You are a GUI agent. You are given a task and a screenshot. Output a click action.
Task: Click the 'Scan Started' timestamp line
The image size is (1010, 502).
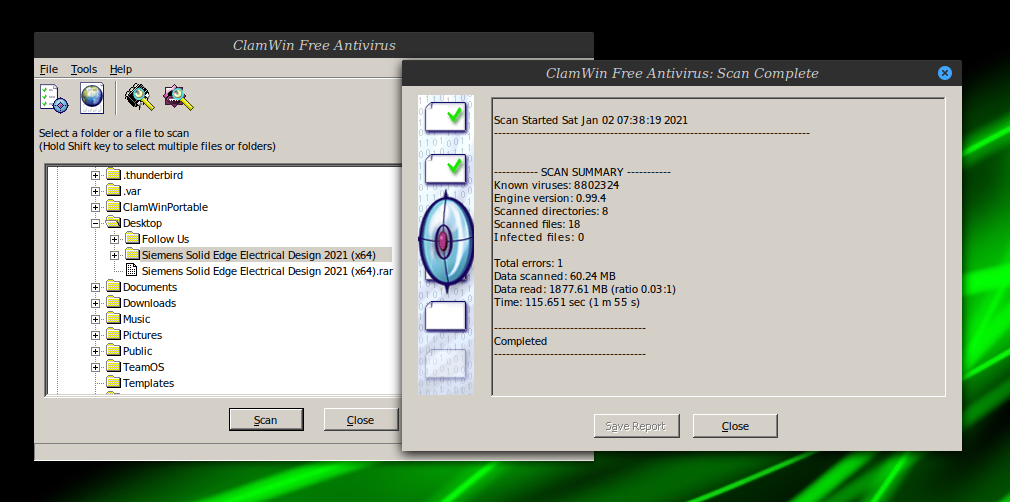pyautogui.click(x=591, y=120)
